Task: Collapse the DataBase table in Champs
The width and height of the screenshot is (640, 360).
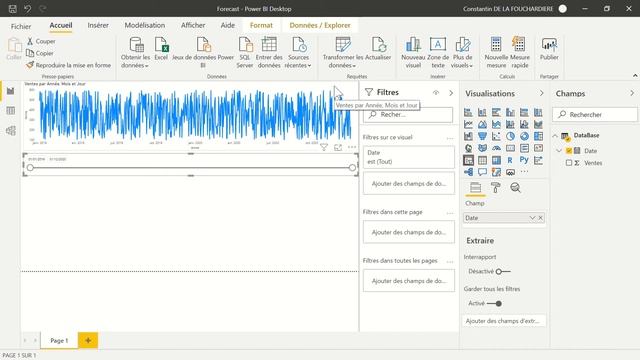Action: pos(555,136)
